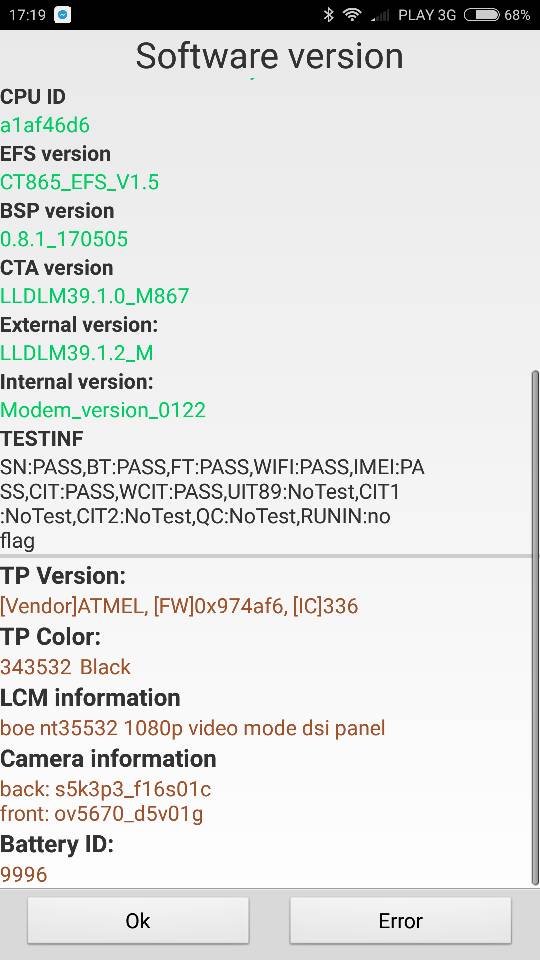Select the EFS version value CT865_EFS_V1.5
Screen dimensions: 540x960
80,182
